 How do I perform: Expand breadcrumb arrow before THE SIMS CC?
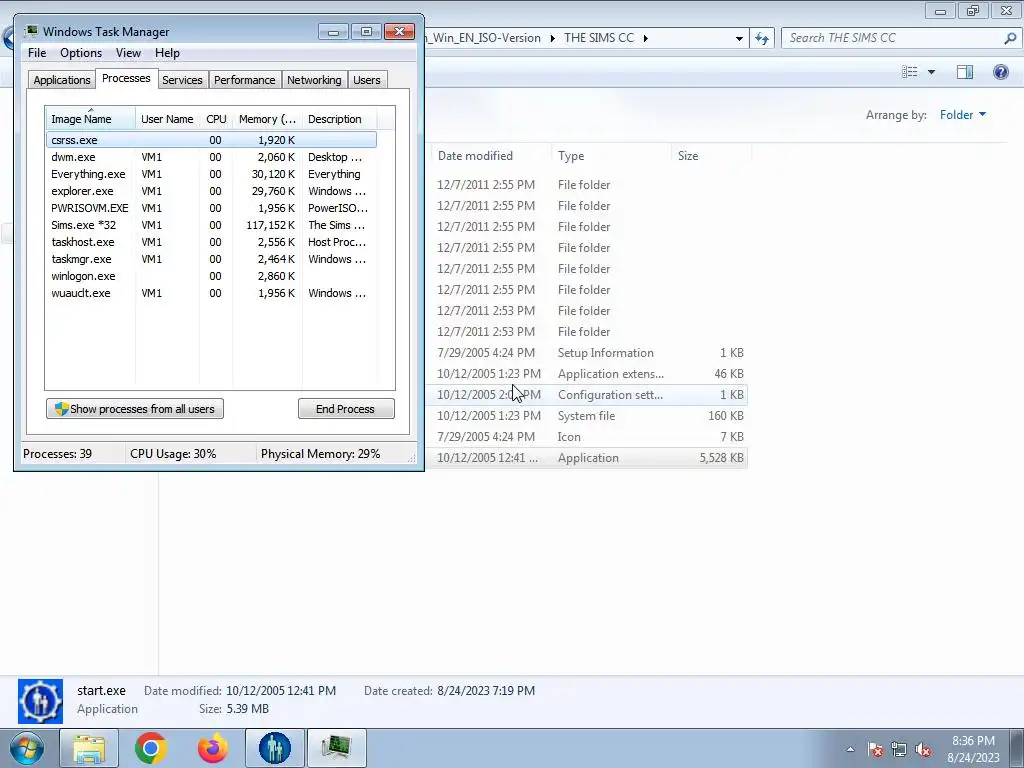click(x=552, y=38)
